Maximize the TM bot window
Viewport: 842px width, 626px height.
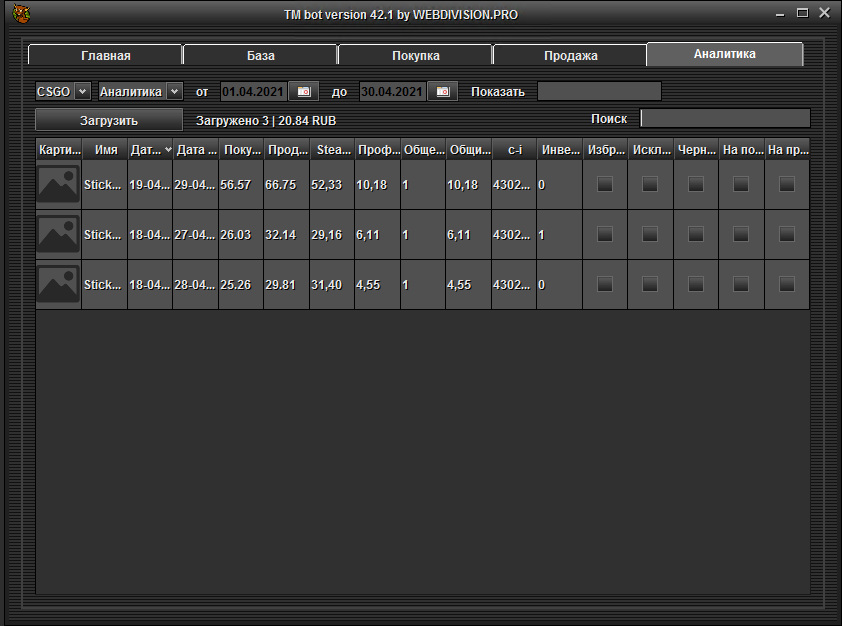tap(802, 13)
